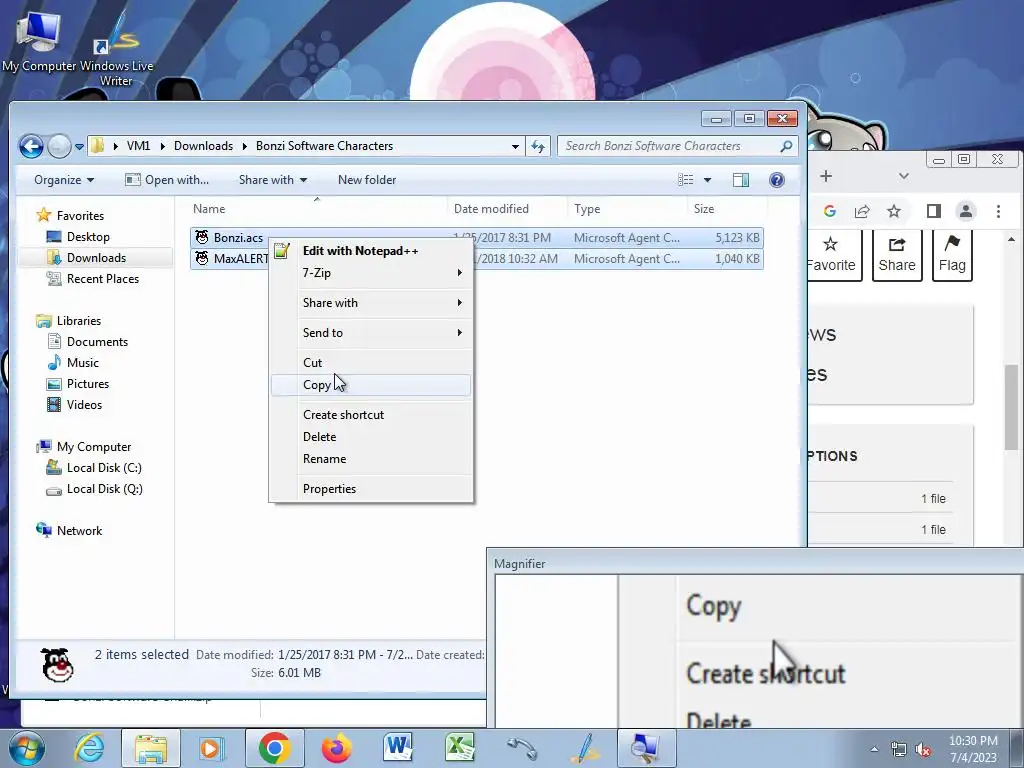Change your view icon in Explorer

click(685, 180)
